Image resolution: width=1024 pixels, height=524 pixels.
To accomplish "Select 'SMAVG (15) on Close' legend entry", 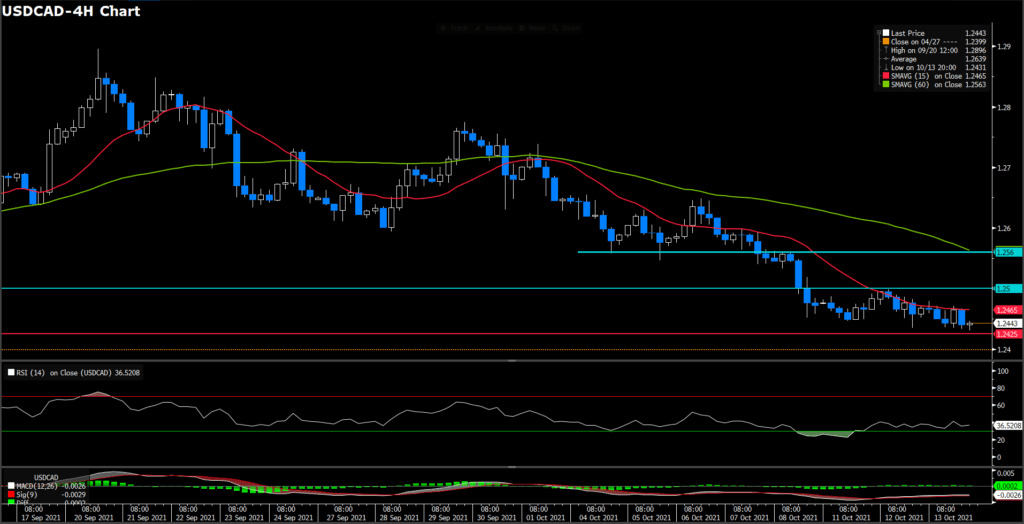I will point(927,76).
